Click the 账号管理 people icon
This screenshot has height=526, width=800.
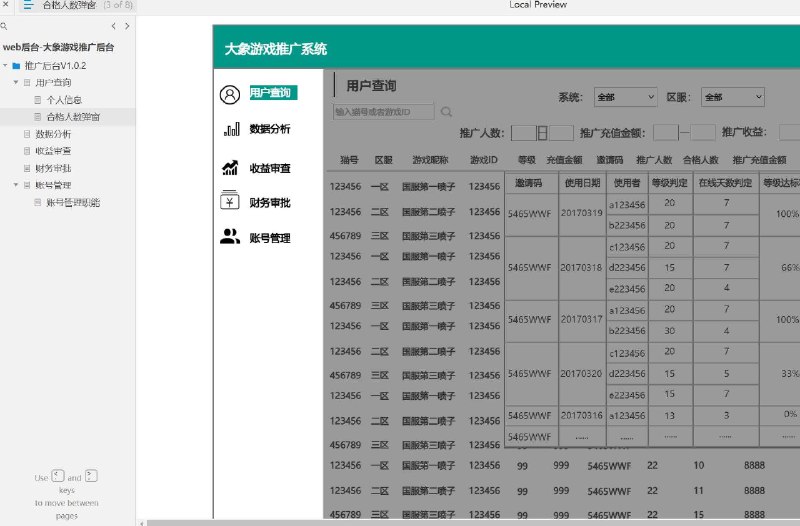[230, 236]
